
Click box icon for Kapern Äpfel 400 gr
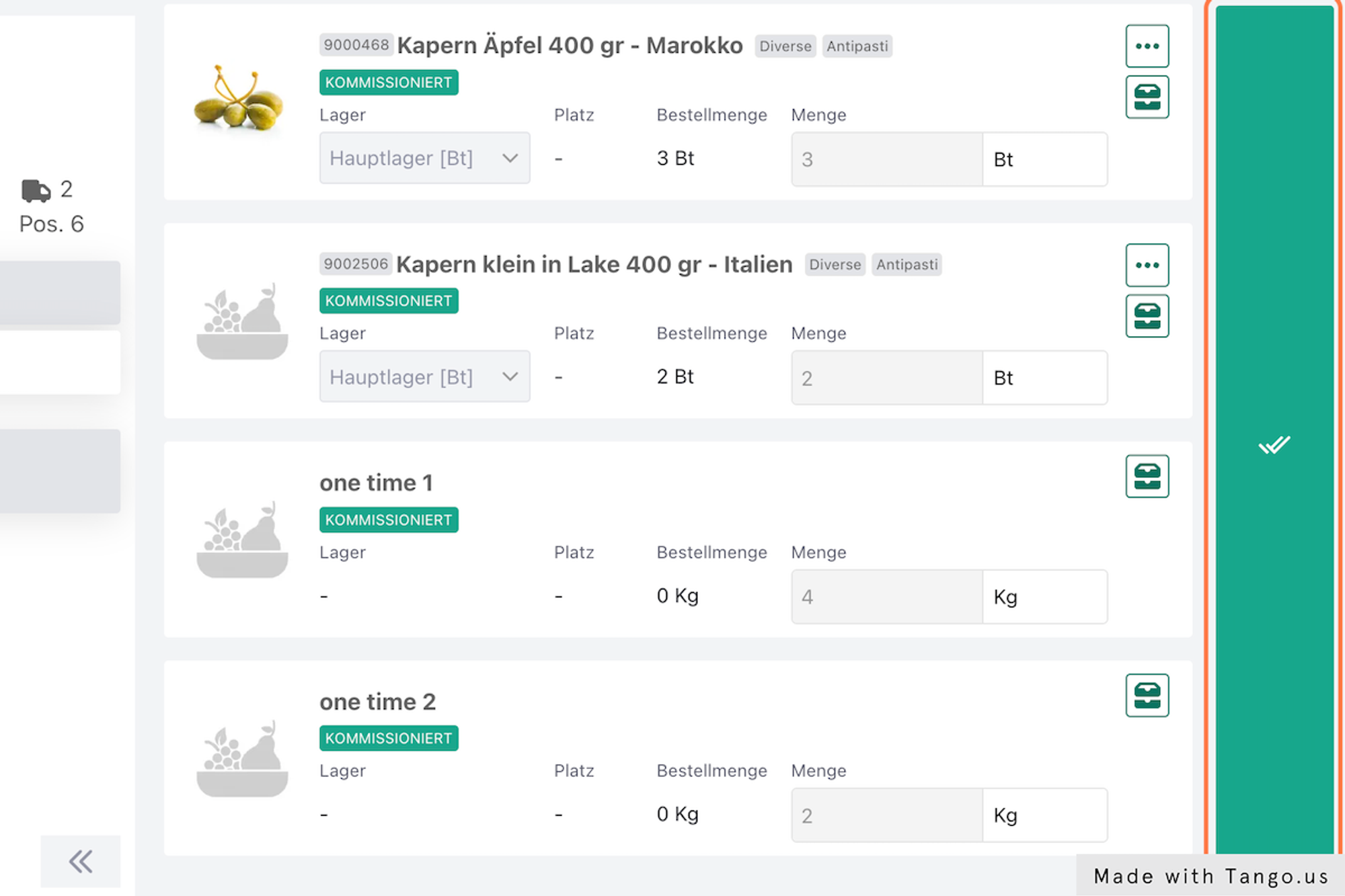click(1147, 97)
